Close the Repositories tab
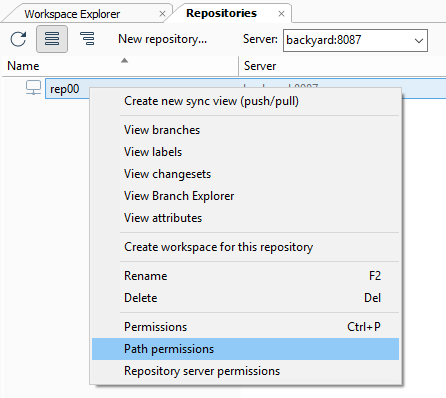The height and width of the screenshot is (398, 446). tap(281, 14)
